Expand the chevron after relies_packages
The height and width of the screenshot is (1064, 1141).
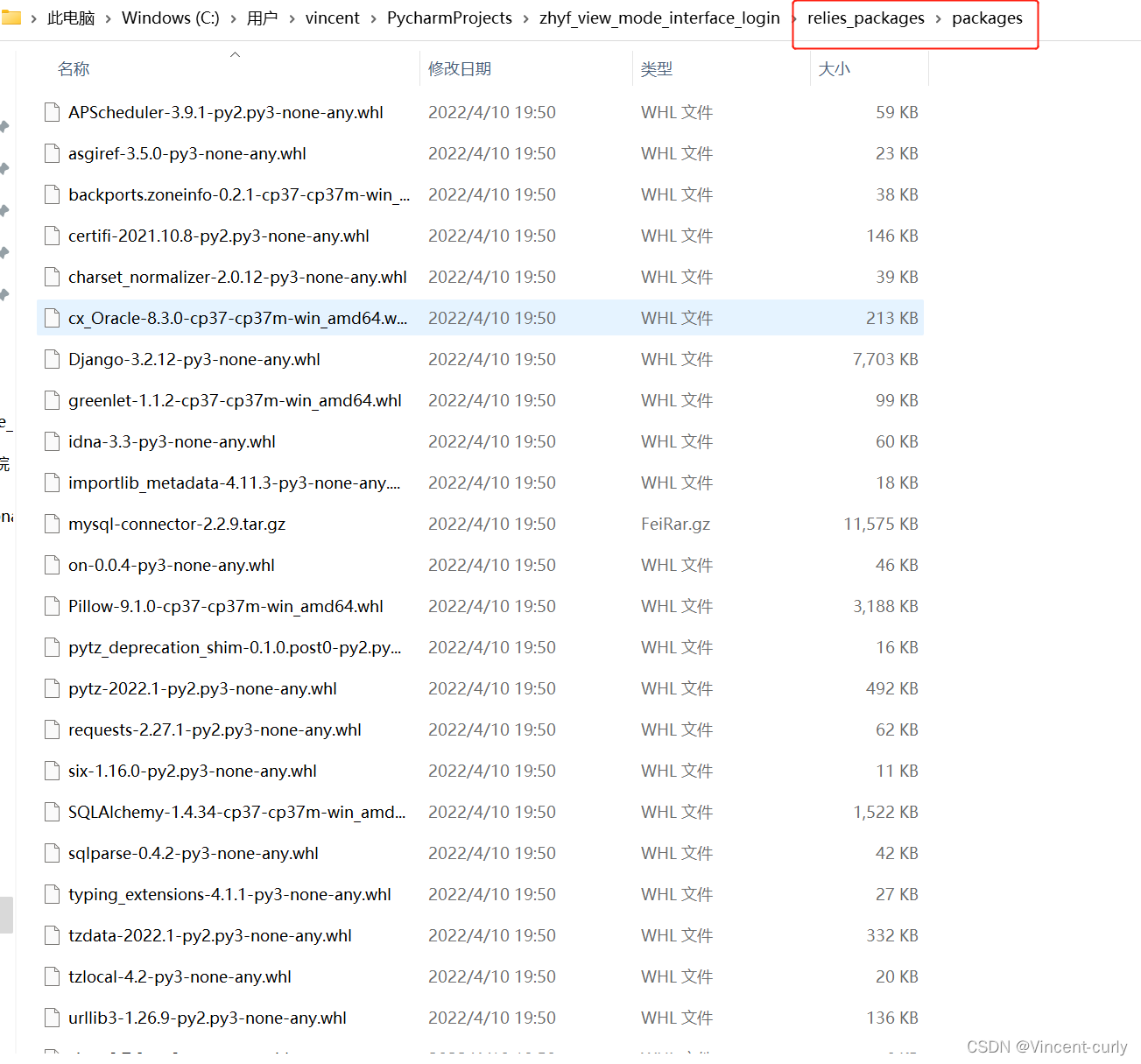point(938,18)
